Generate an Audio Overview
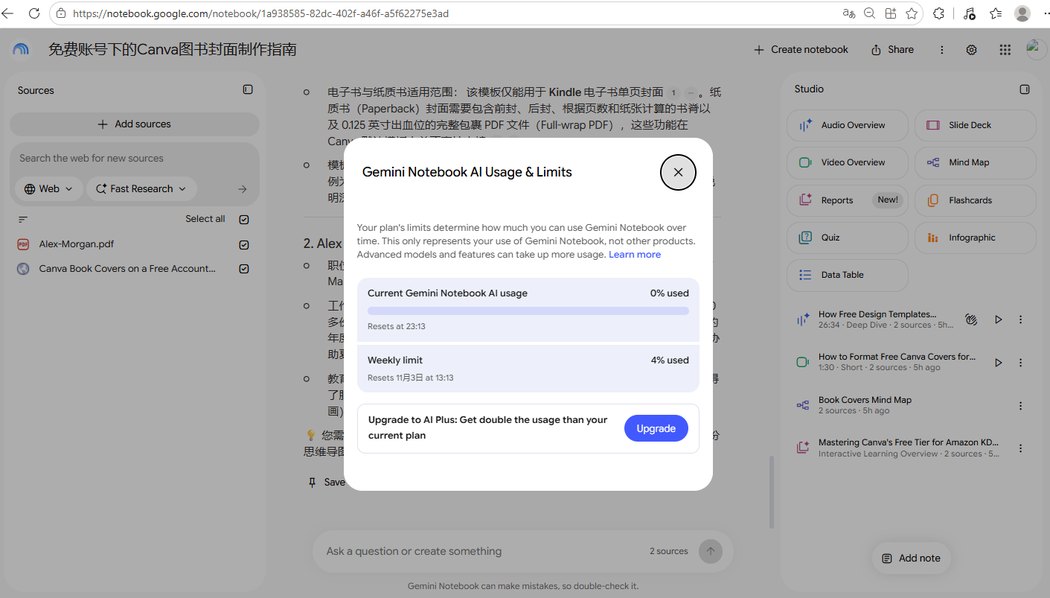 pyautogui.click(x=847, y=125)
